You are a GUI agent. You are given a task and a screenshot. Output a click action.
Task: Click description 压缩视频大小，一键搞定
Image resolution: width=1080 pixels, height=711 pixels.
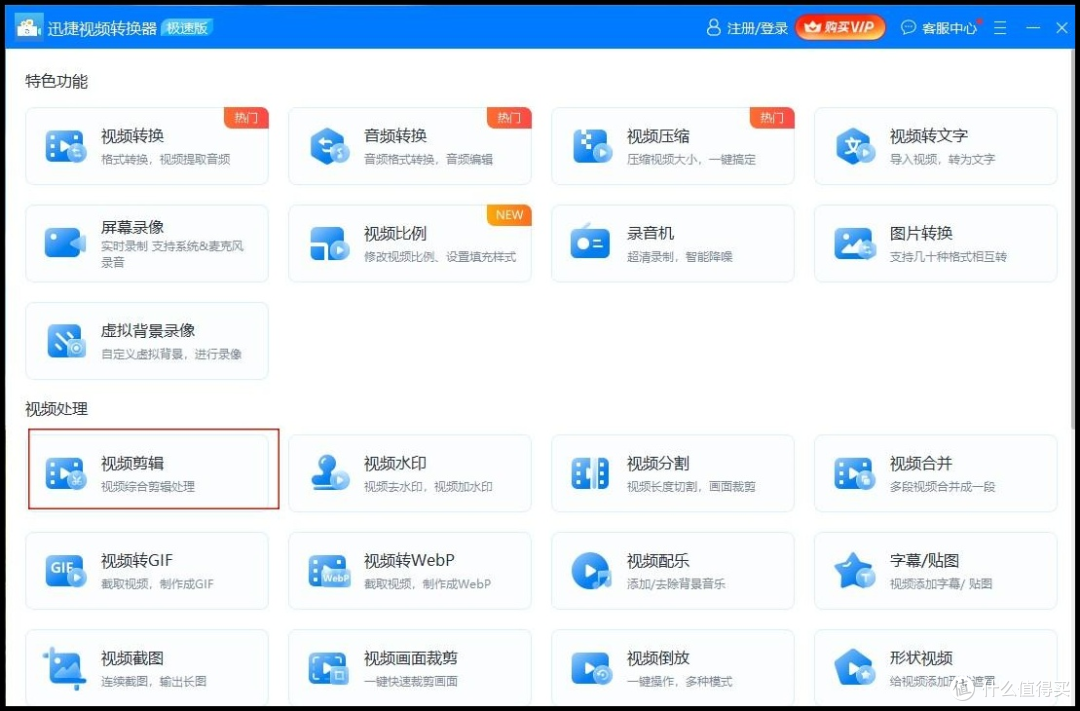[x=692, y=159]
